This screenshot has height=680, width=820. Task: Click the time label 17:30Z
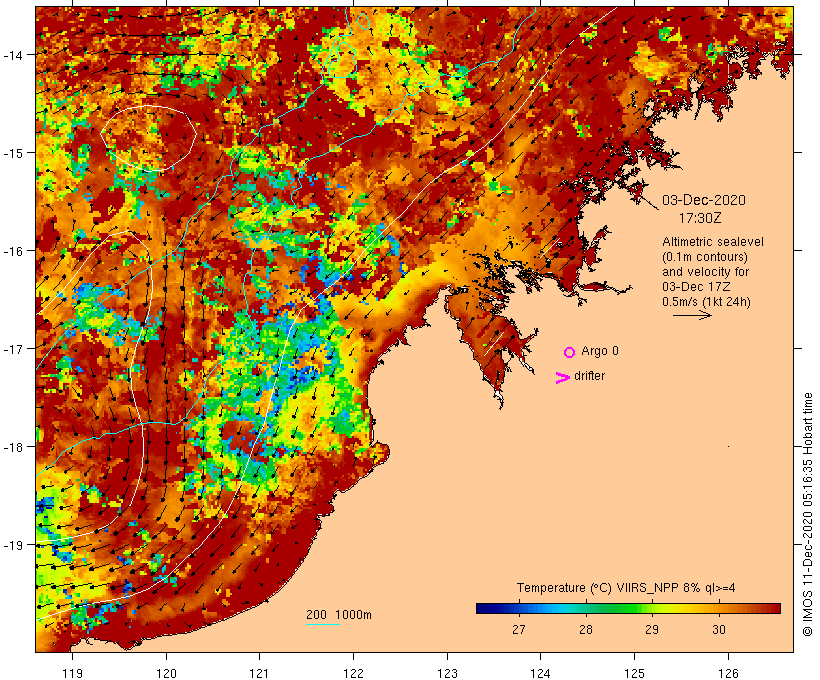(700, 218)
